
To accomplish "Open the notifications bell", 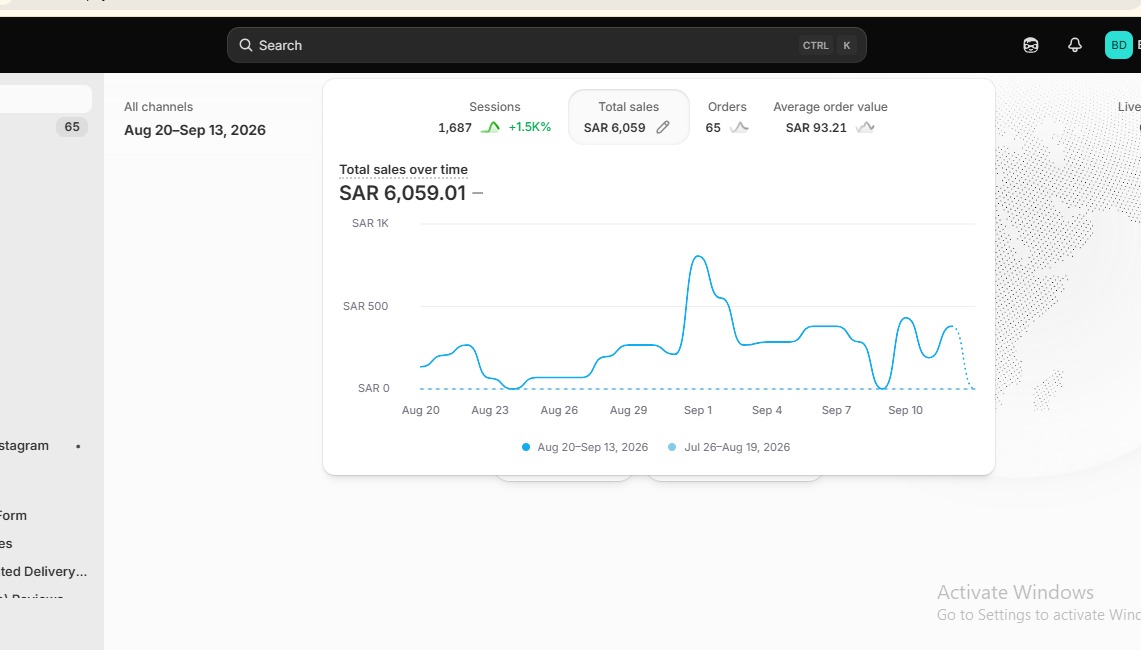I will pos(1075,45).
